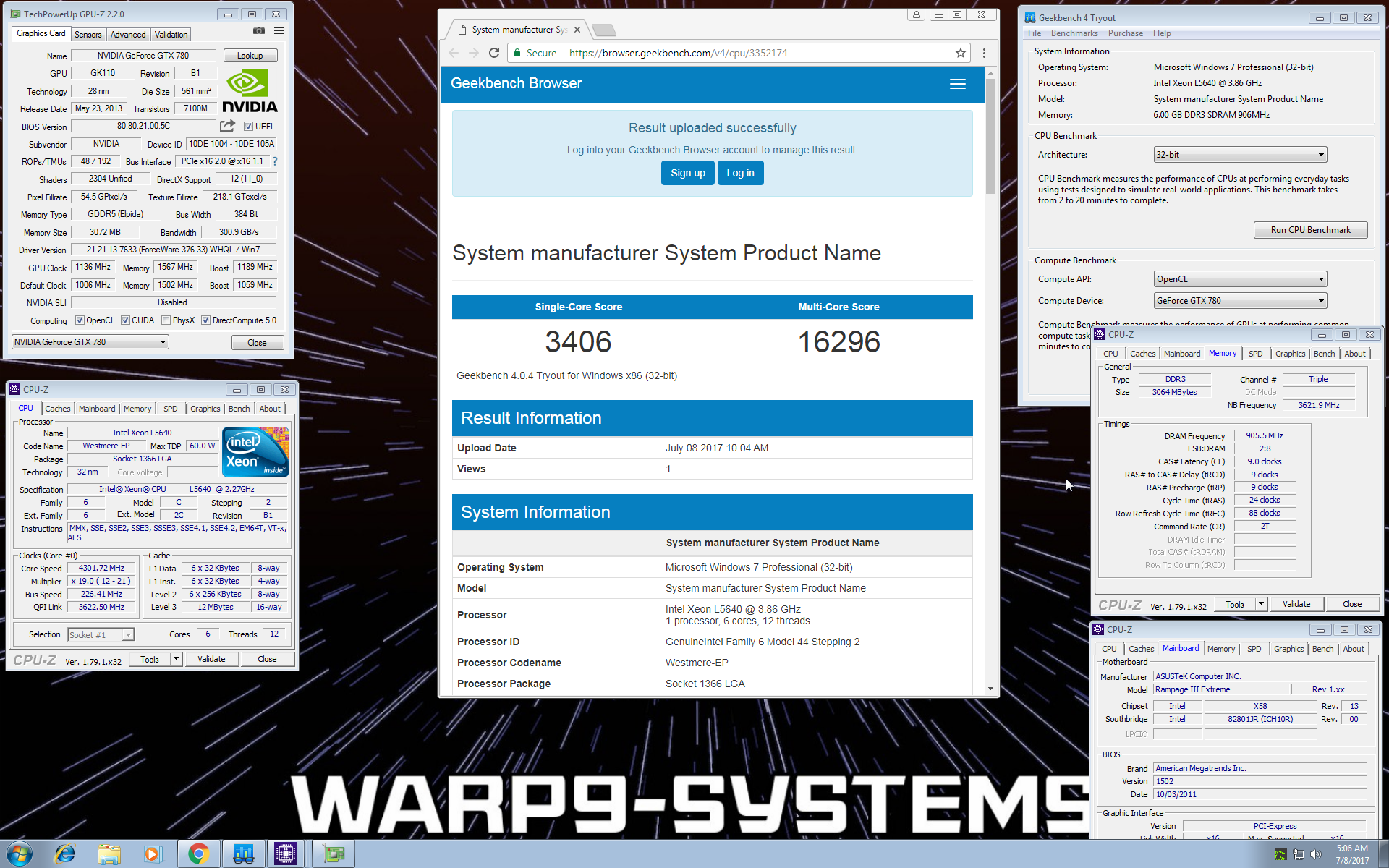Viewport: 1389px width, 868px height.
Task: Open the File menu in Geekbench 4
Action: [x=1035, y=33]
